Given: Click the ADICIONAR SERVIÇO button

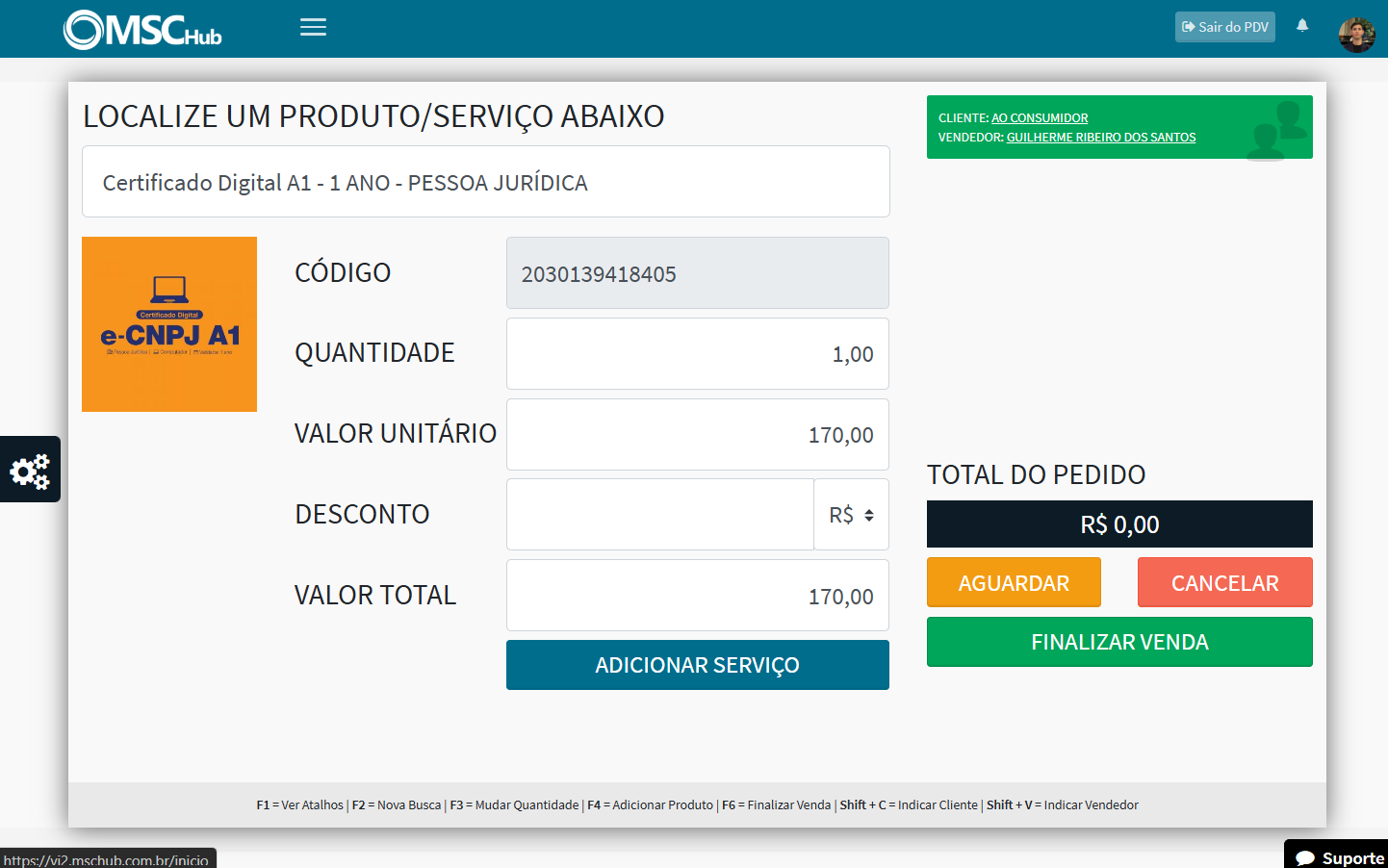Looking at the screenshot, I should tap(697, 664).
